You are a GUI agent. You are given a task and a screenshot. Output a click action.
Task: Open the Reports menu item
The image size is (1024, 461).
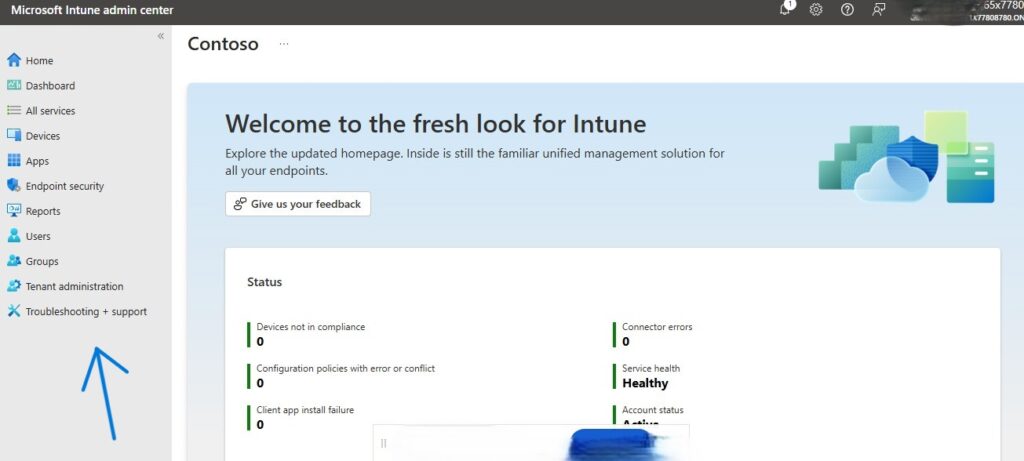coord(43,211)
